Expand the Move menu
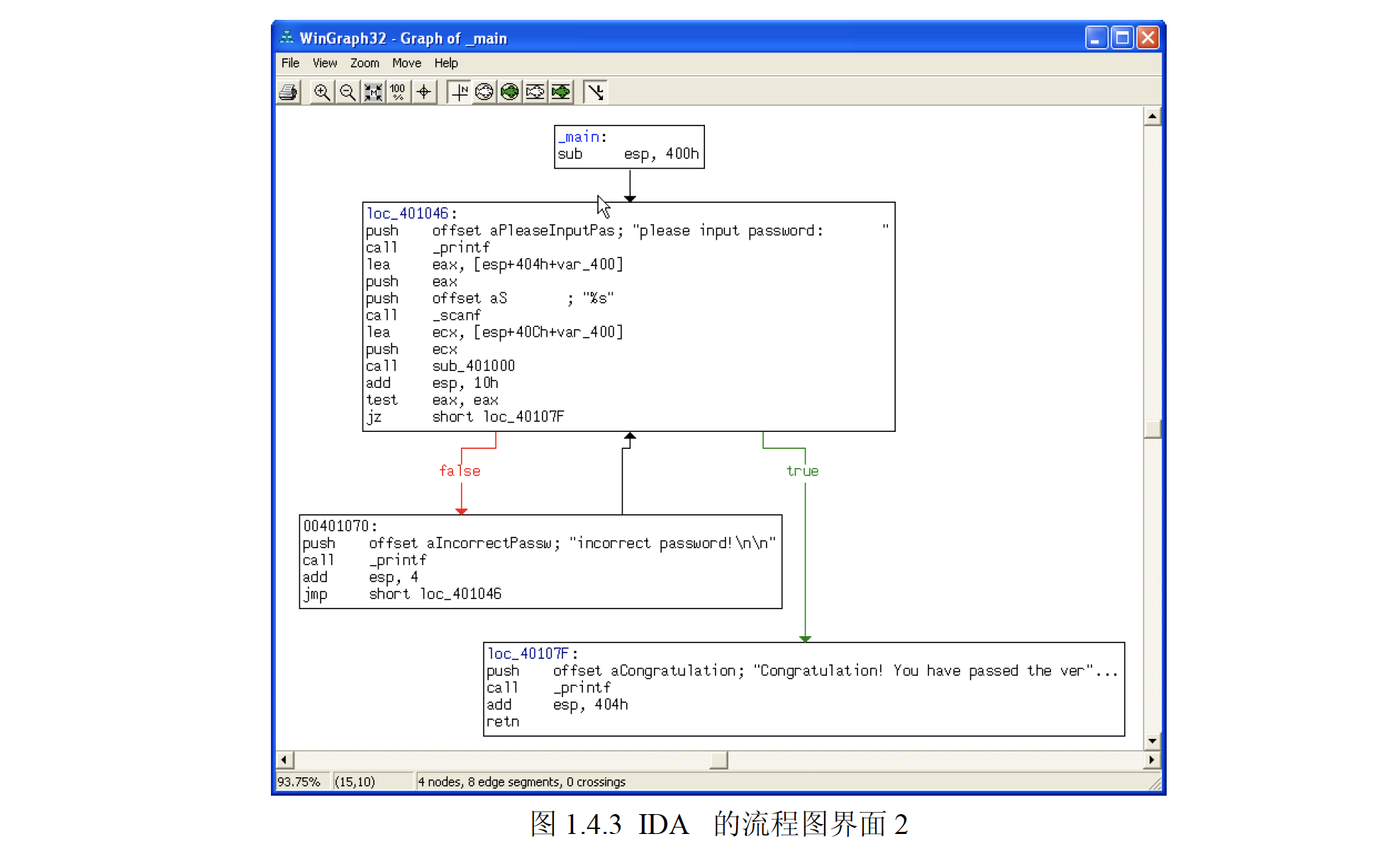This screenshot has width=1400, height=851. point(406,63)
